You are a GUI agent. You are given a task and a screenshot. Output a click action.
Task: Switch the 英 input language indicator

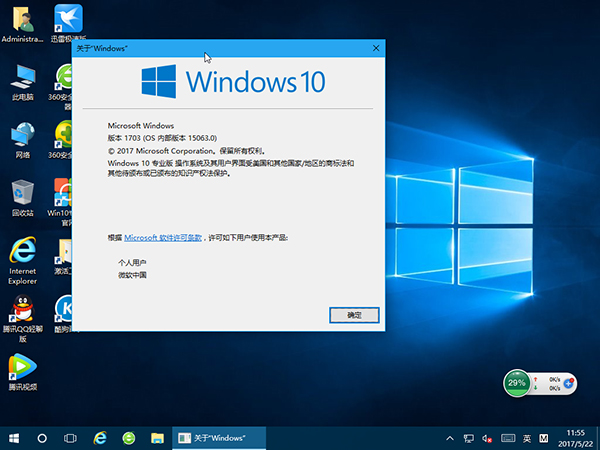526,438
